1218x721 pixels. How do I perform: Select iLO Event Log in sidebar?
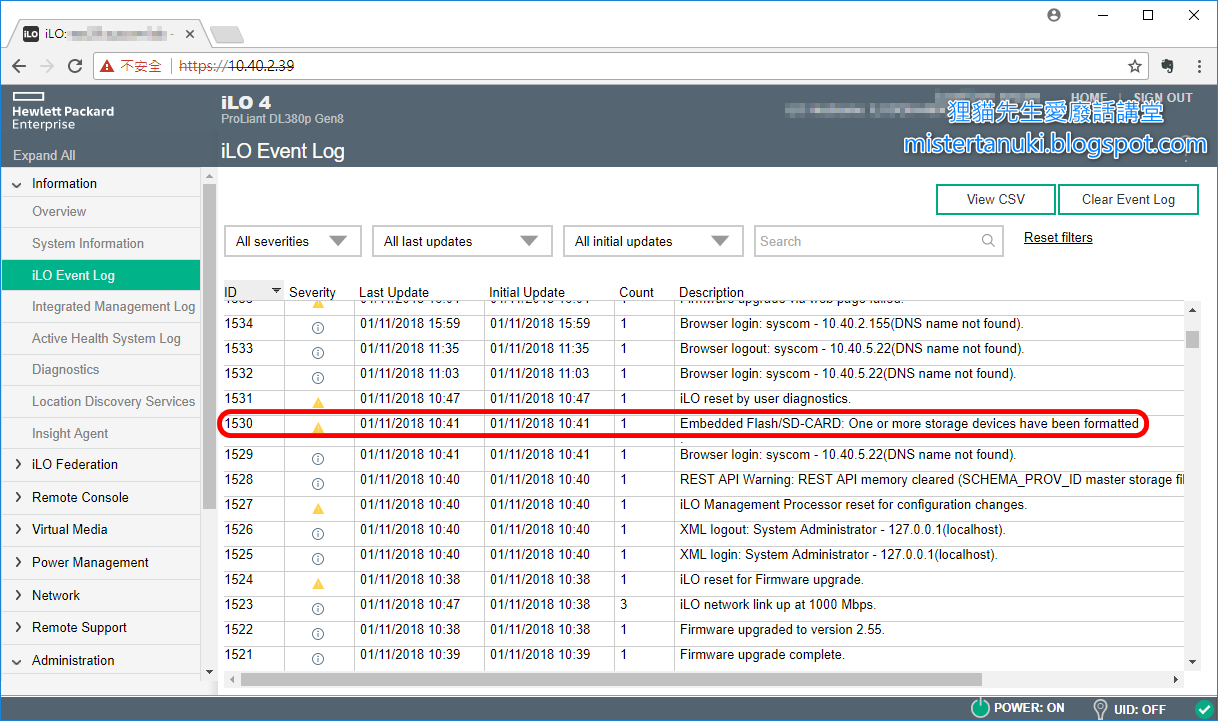click(x=100, y=275)
